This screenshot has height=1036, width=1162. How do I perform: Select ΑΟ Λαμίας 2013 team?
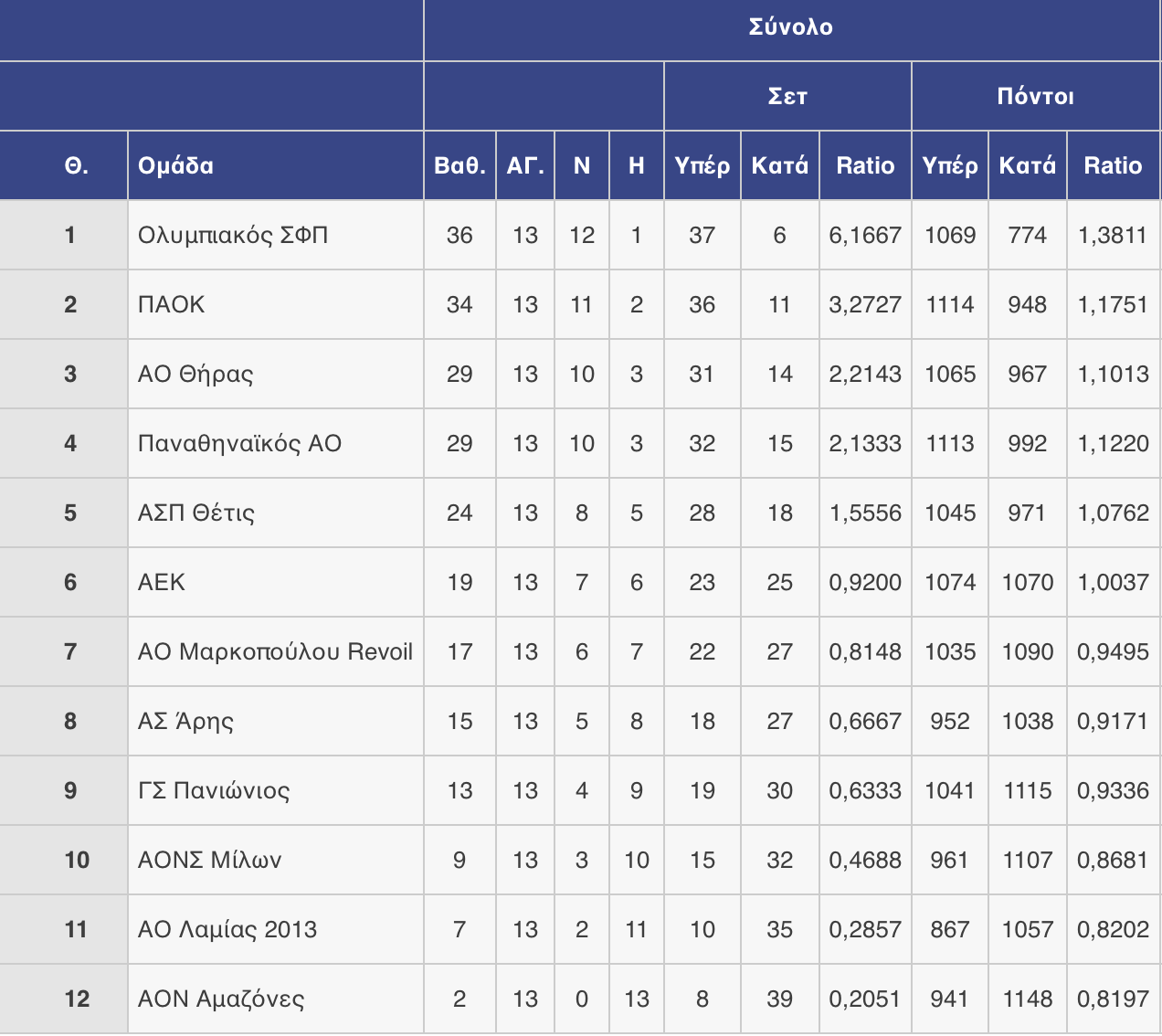(227, 929)
